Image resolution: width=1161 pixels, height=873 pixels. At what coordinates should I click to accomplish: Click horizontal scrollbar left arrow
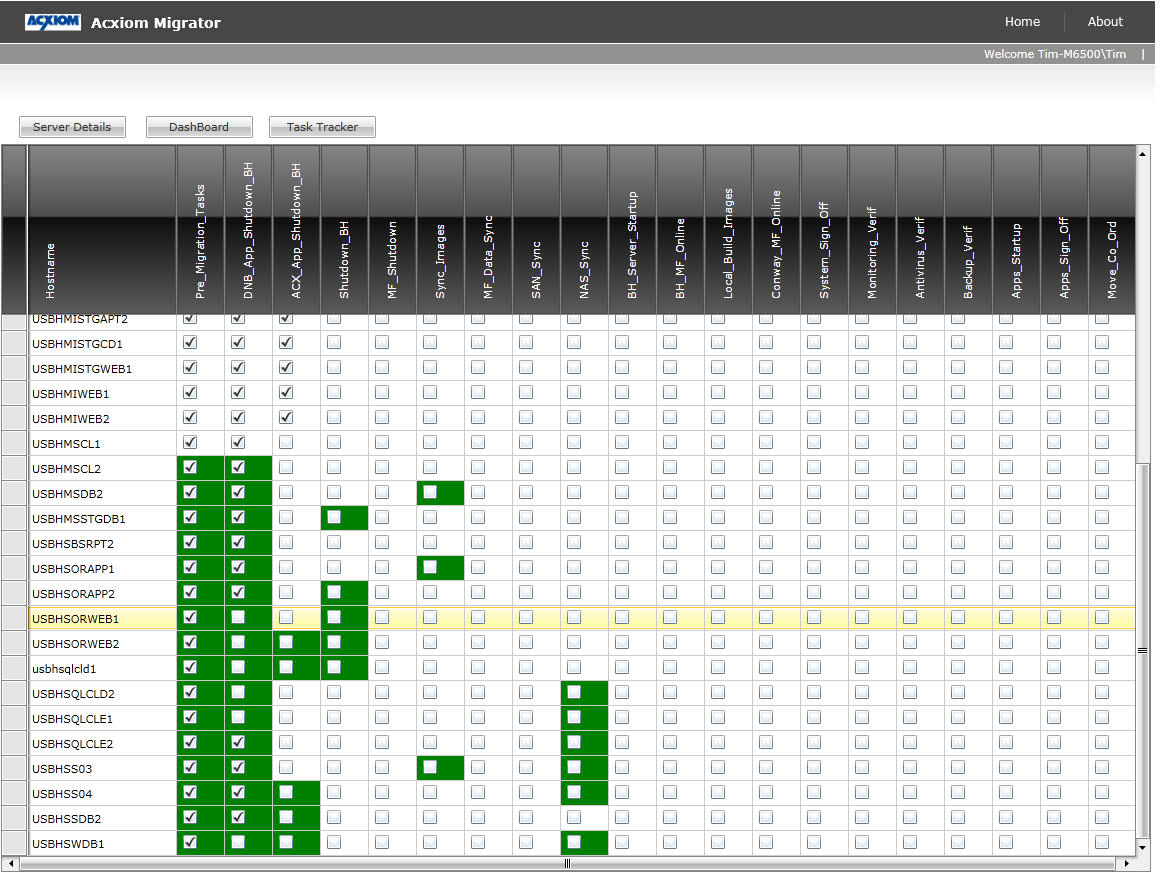(x=10, y=863)
